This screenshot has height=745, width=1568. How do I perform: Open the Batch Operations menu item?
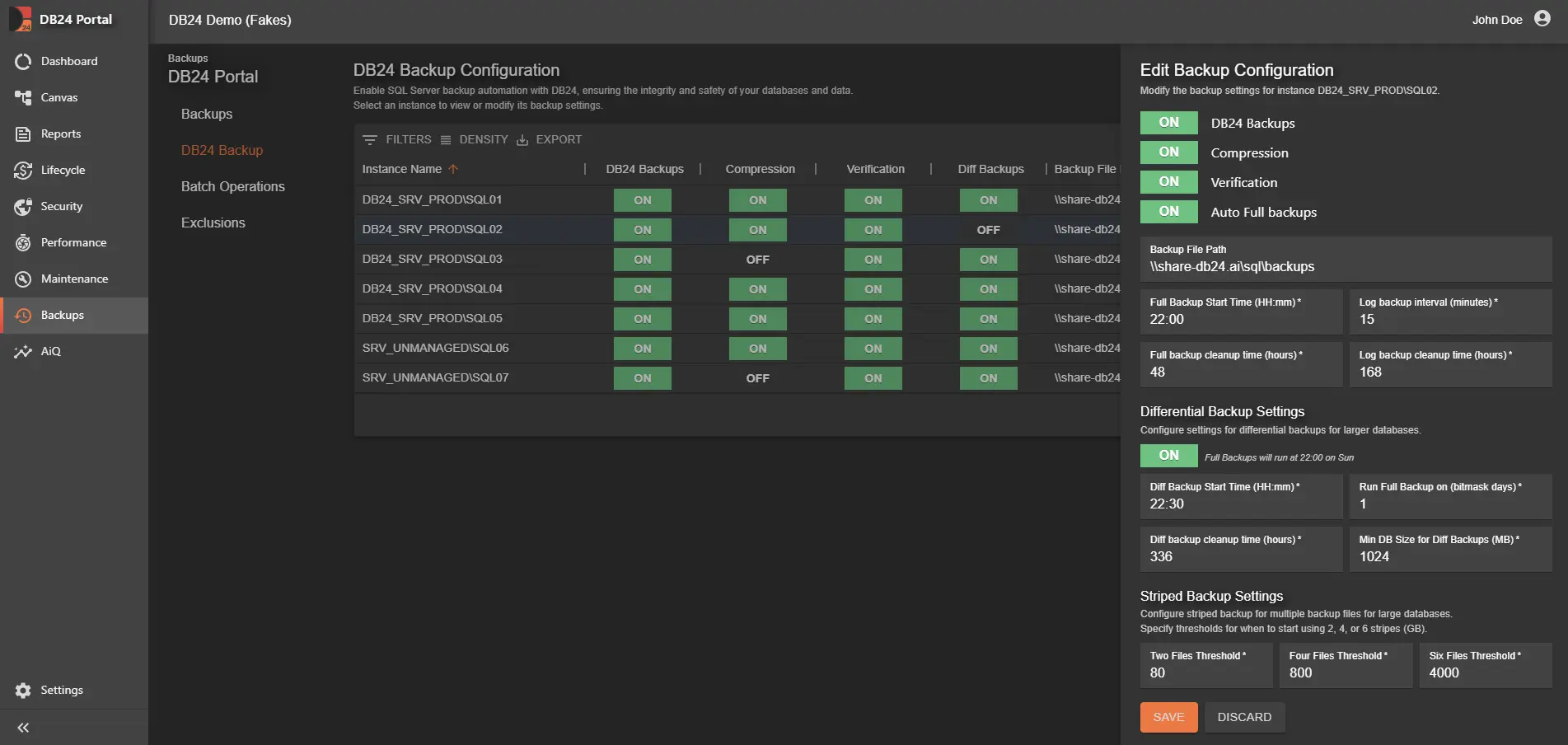[233, 186]
